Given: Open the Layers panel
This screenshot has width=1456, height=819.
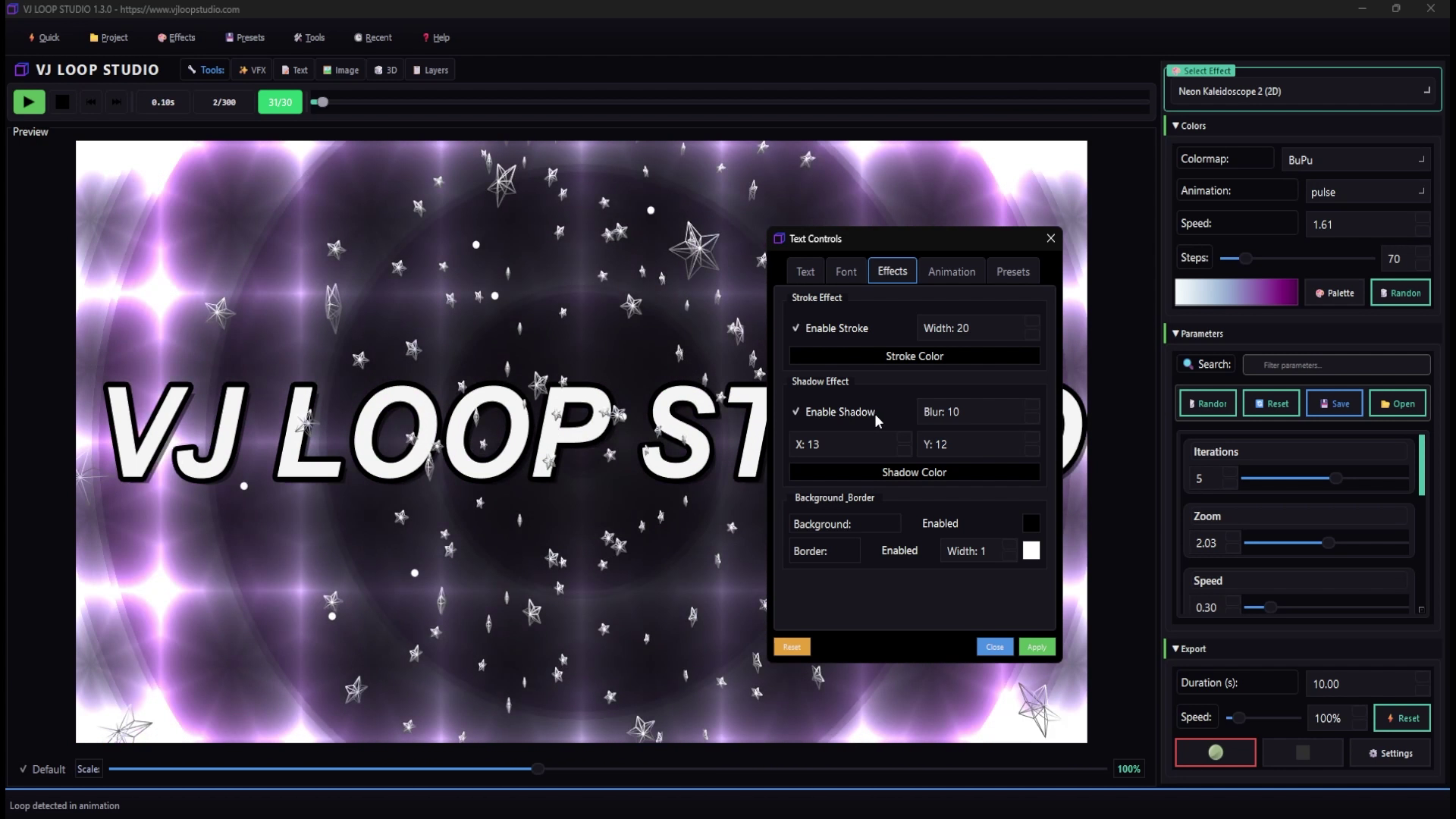Looking at the screenshot, I should [x=429, y=69].
